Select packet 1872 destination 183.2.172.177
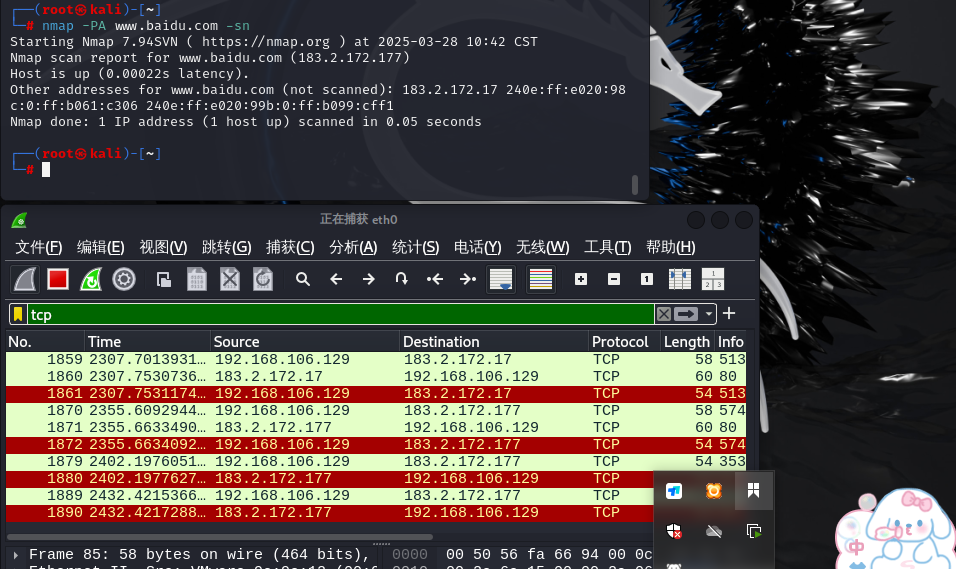The image size is (956, 569). pos(462,445)
